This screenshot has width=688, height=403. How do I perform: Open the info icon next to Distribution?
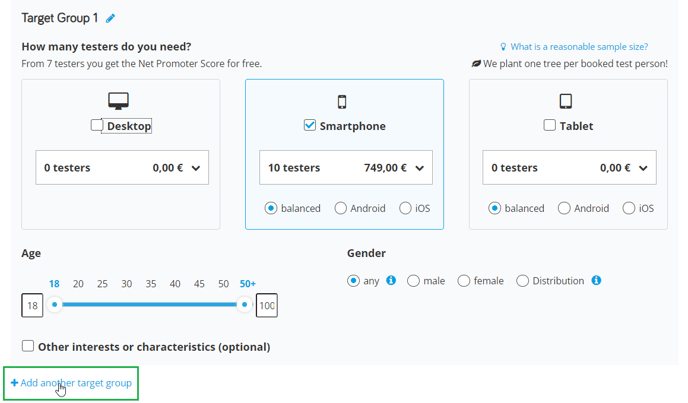596,280
